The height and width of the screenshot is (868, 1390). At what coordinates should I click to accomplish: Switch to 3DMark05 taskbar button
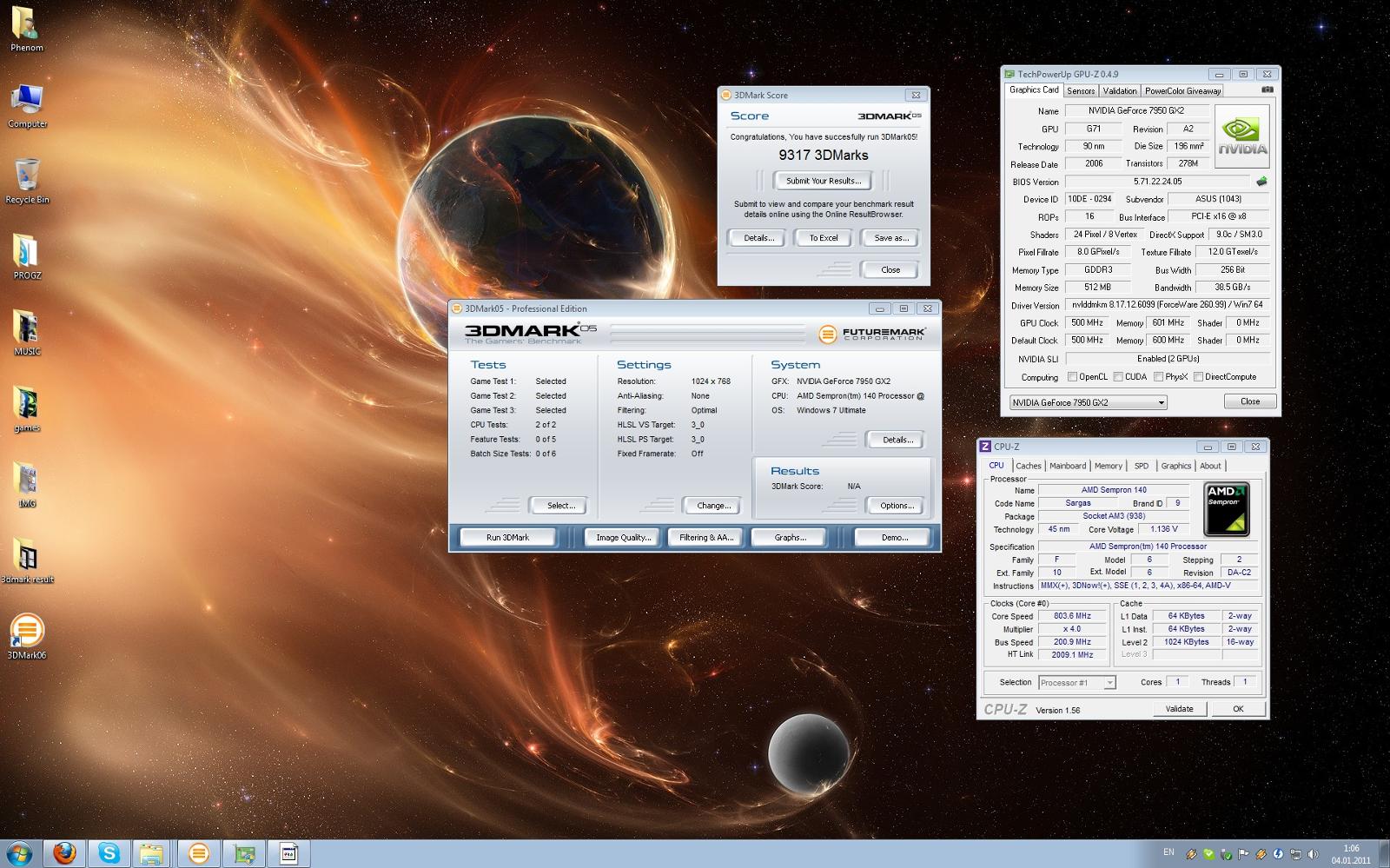click(199, 853)
